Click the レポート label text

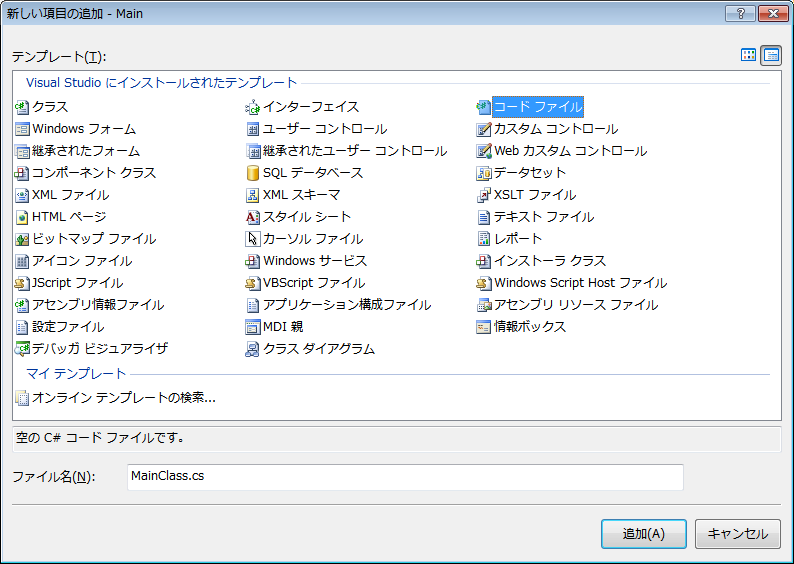518,239
